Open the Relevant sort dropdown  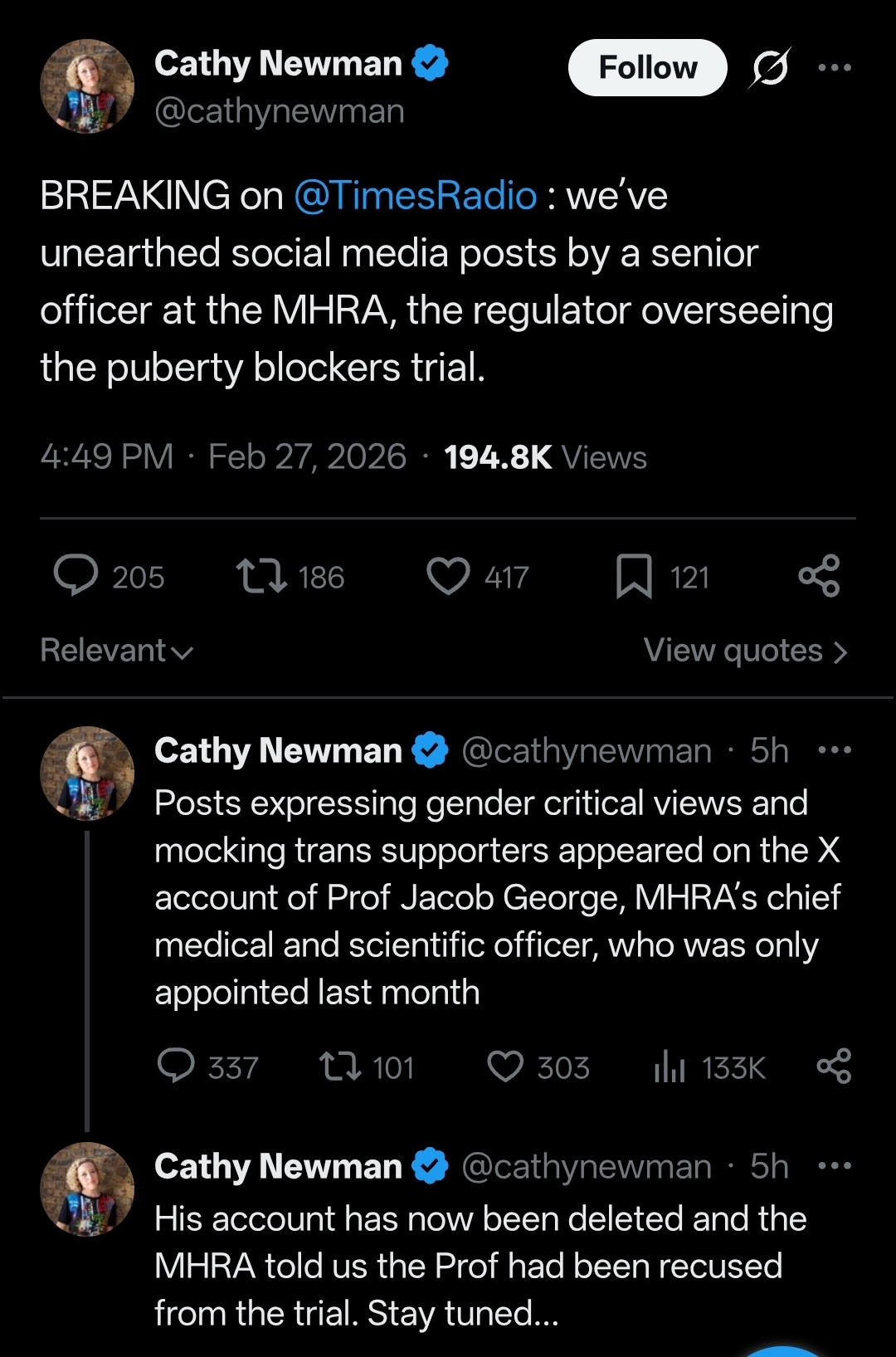click(116, 651)
